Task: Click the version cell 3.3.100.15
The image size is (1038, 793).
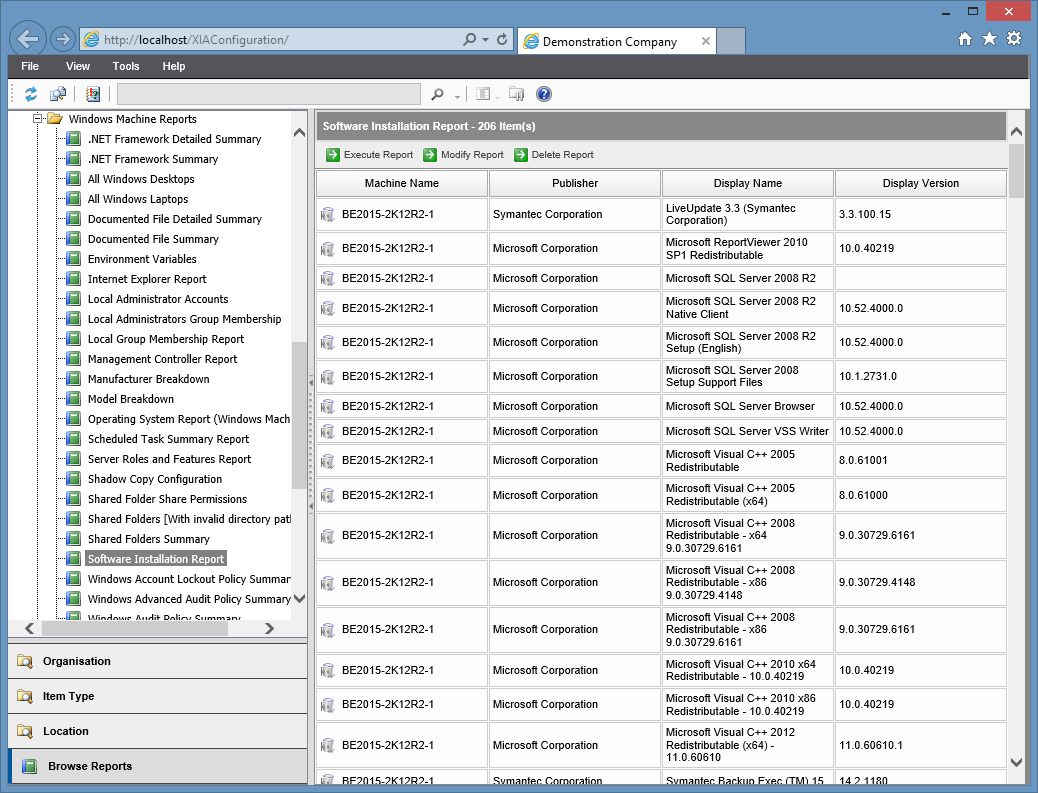Action: [920, 214]
